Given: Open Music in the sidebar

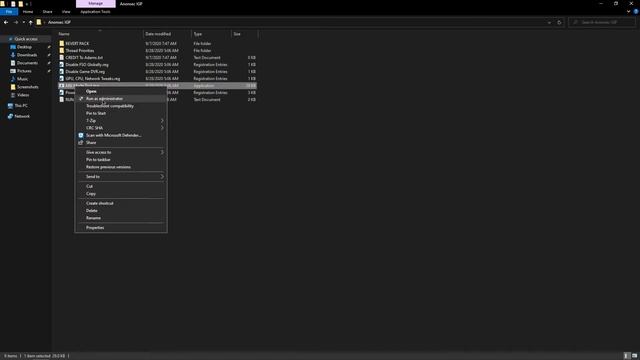Looking at the screenshot, I should [22, 79].
